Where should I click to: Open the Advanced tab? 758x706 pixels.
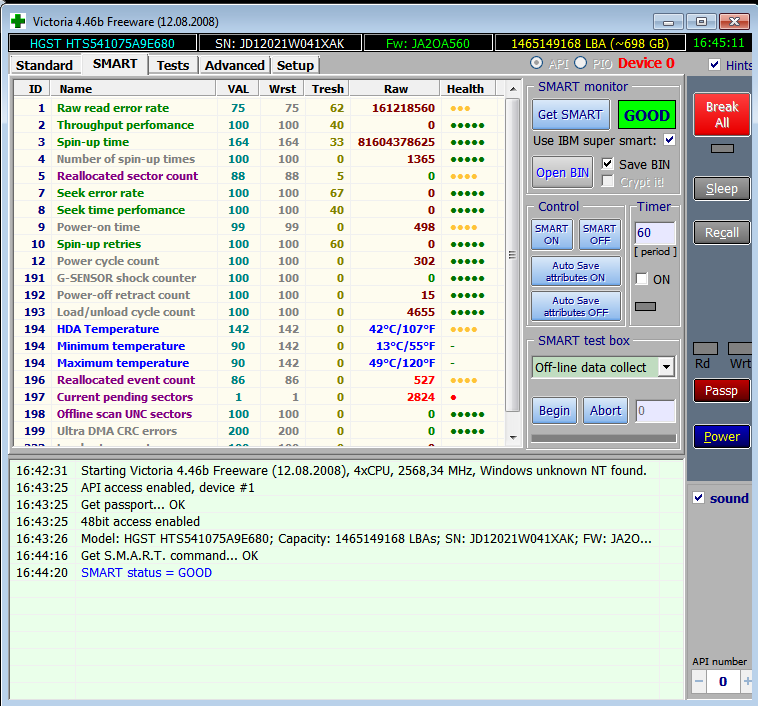[234, 65]
